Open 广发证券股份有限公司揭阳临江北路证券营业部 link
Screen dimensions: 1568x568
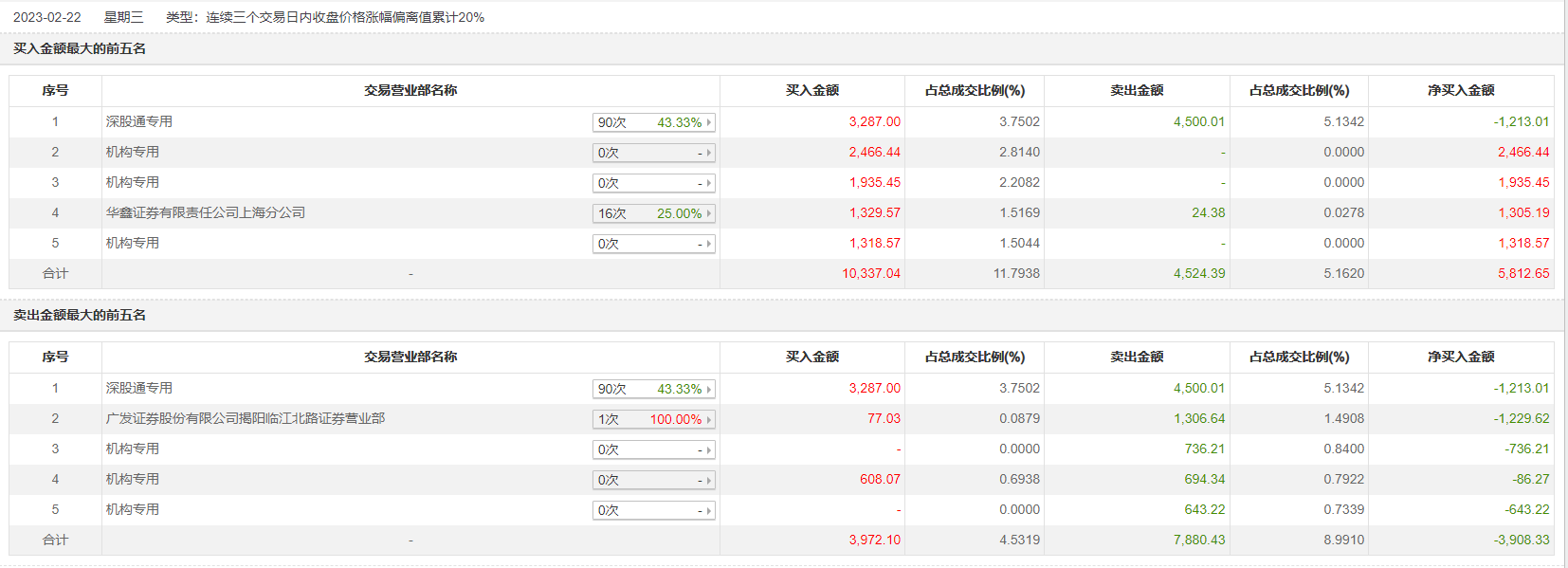coord(246,418)
